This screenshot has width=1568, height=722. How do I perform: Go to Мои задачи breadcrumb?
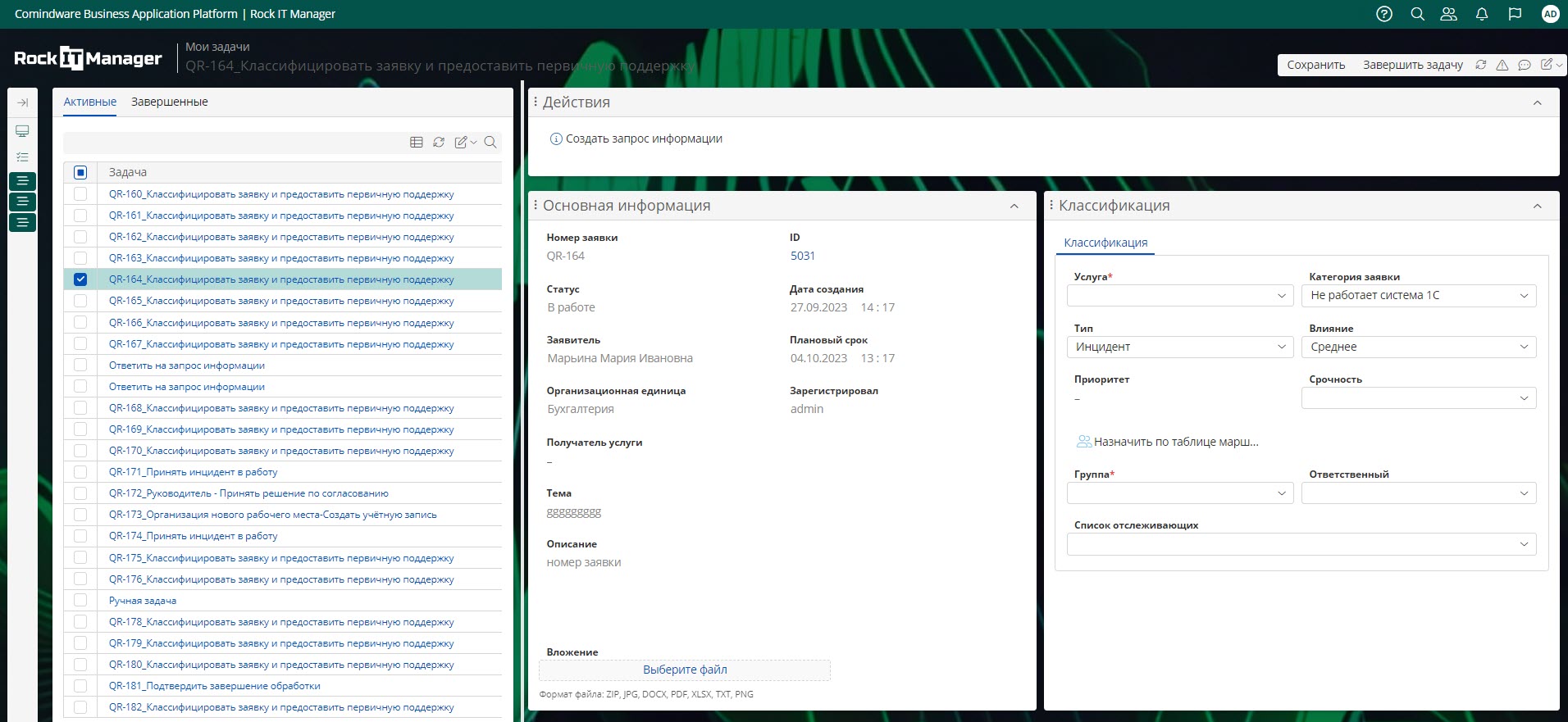point(217,47)
